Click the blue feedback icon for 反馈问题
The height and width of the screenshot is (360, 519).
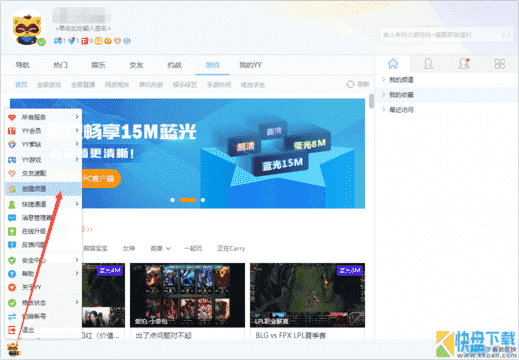tap(12, 245)
